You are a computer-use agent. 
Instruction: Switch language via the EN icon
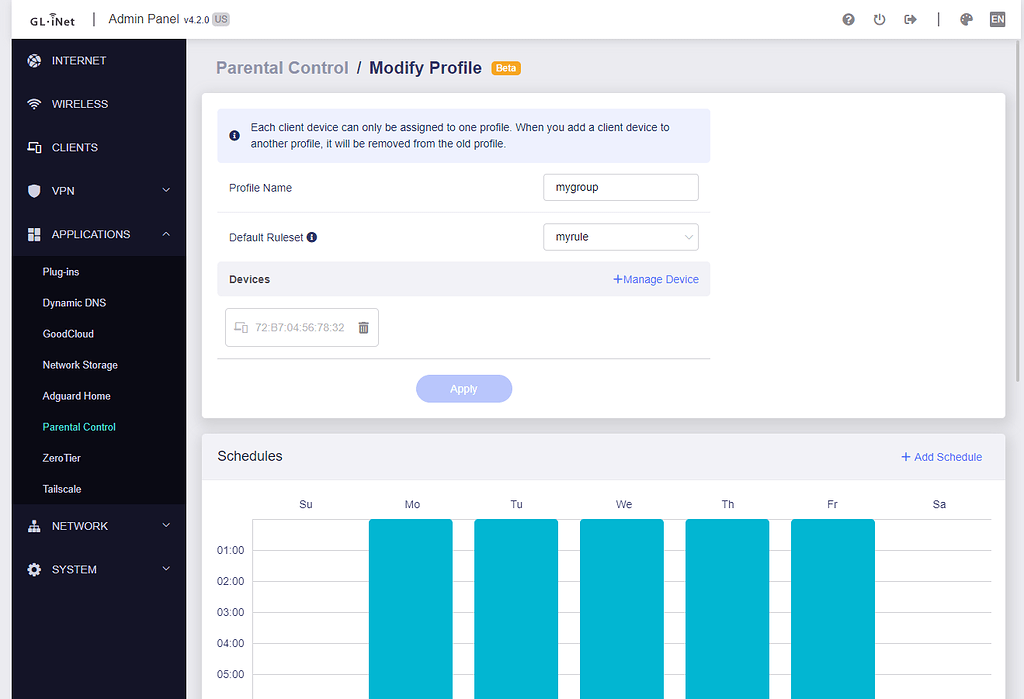tap(996, 18)
